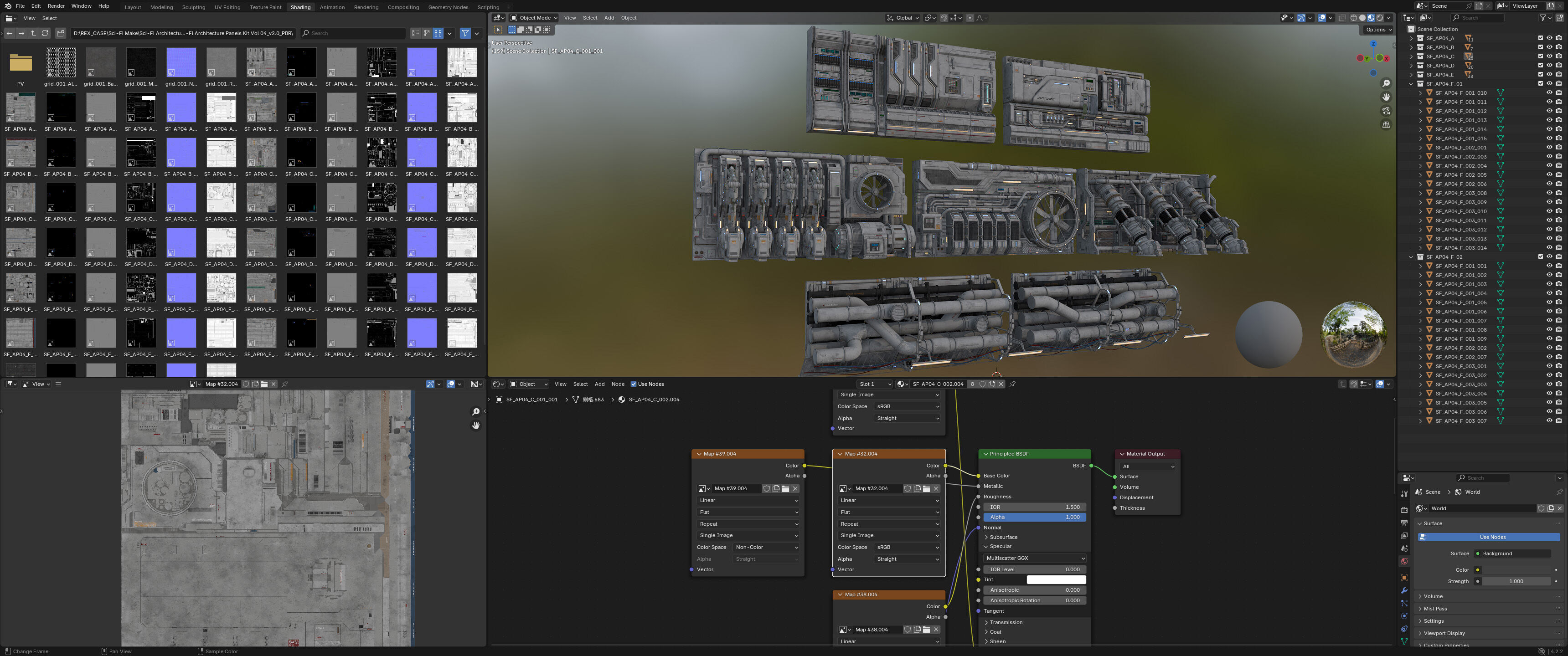The height and width of the screenshot is (656, 1568).
Task: Open the PV folder thumbnail
Action: tap(21, 64)
